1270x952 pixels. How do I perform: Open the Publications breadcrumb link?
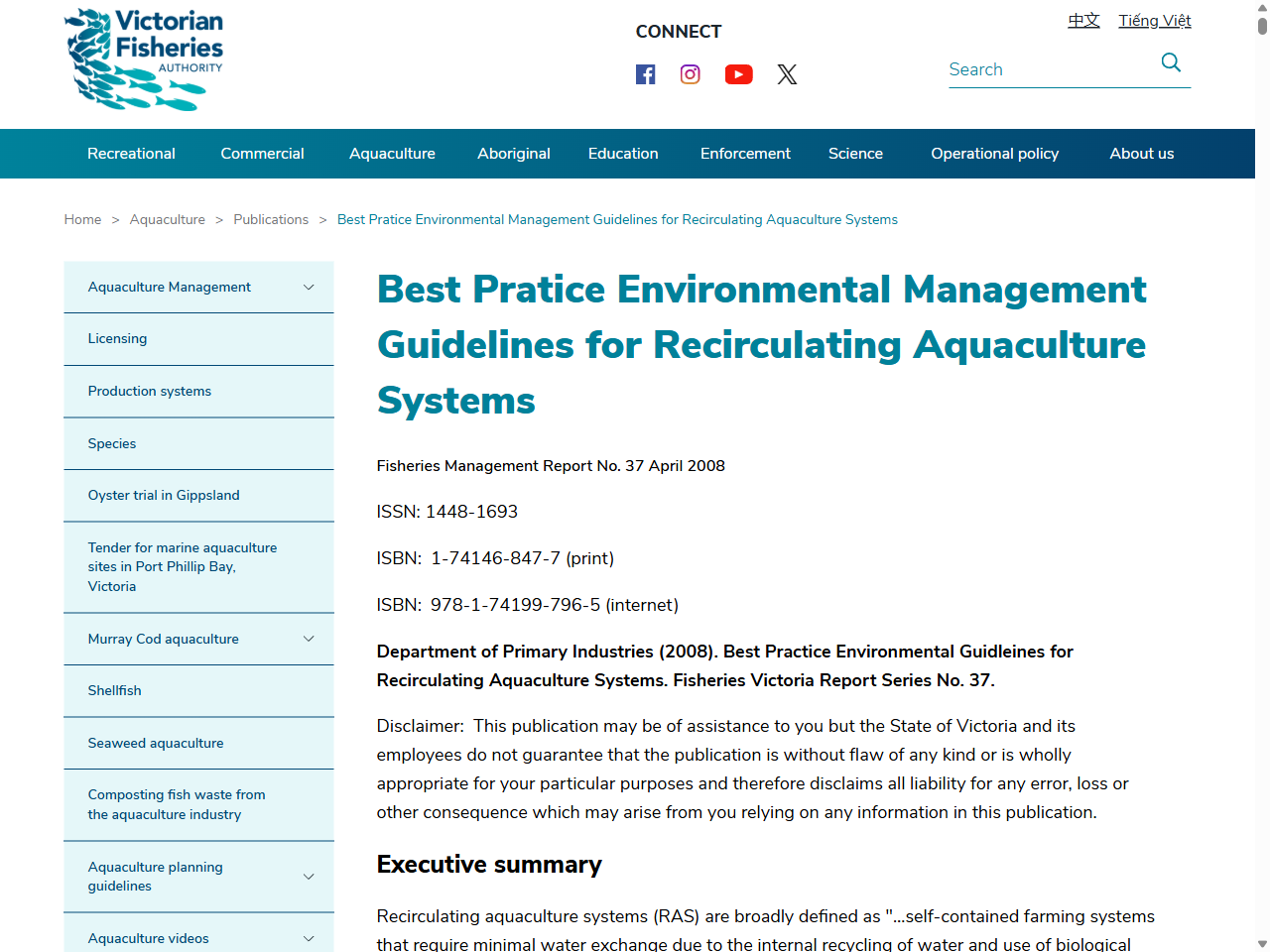(271, 219)
